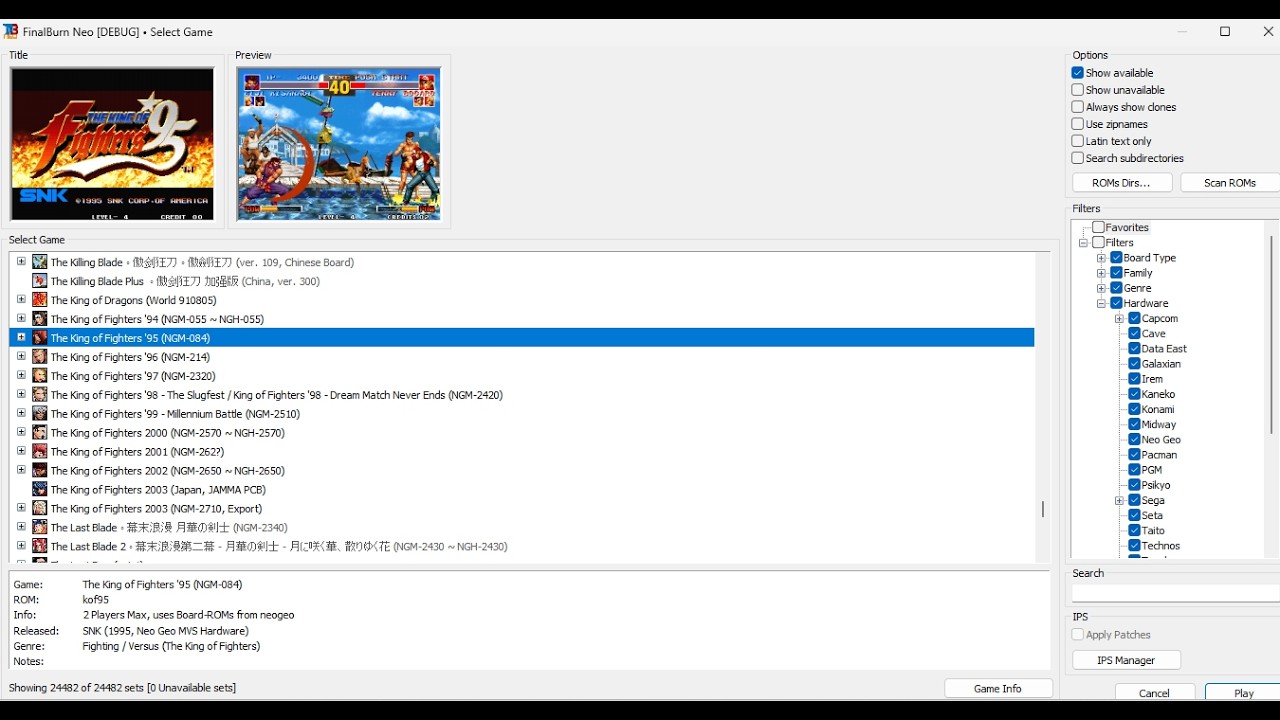Click the KOF '95 title screen thumbnail

pyautogui.click(x=112, y=144)
